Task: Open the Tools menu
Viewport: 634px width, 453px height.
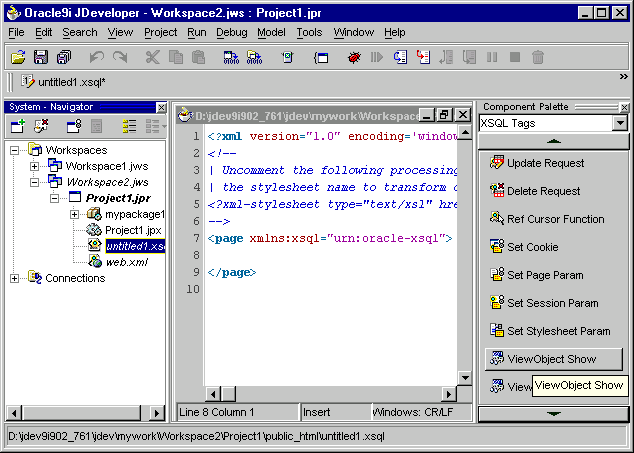Action: (309, 32)
